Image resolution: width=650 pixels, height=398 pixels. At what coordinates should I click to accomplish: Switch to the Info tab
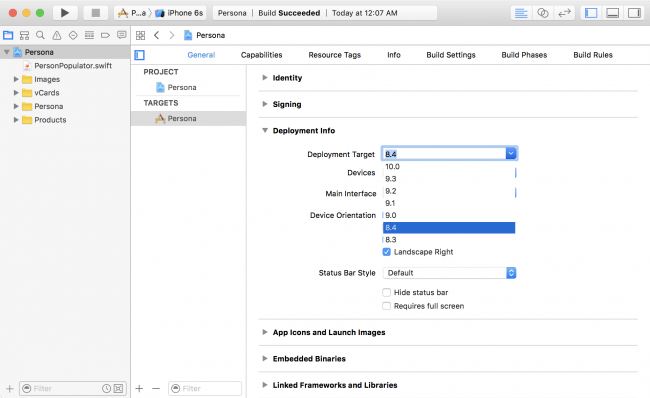394,55
